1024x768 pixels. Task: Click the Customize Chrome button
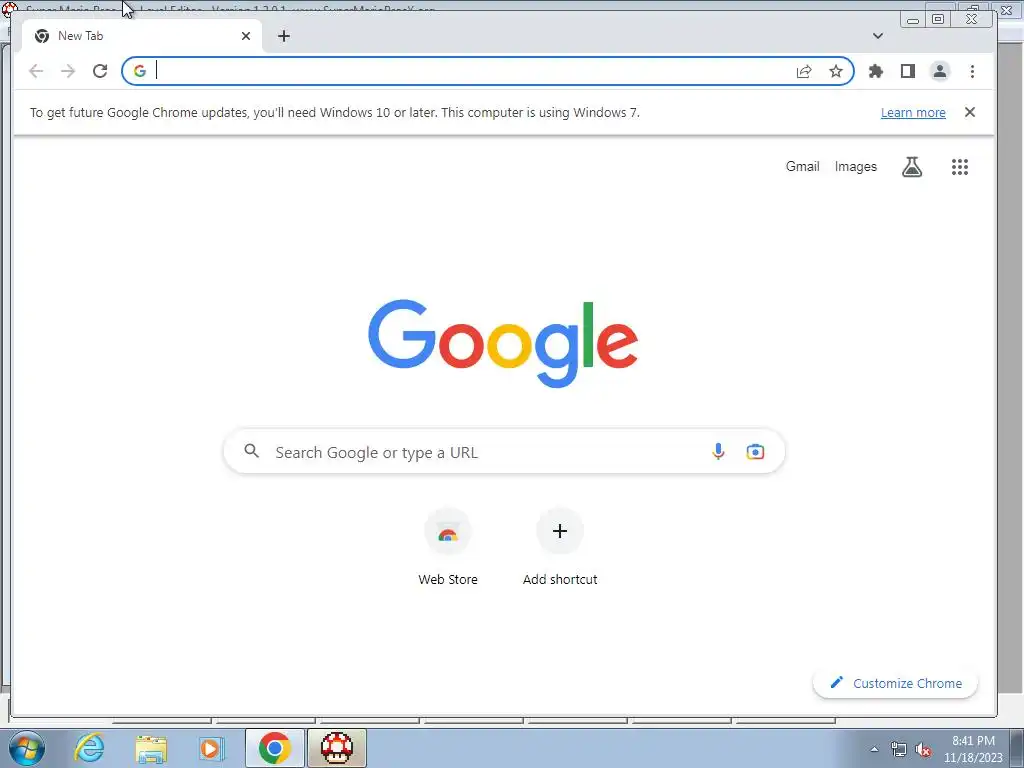[895, 683]
